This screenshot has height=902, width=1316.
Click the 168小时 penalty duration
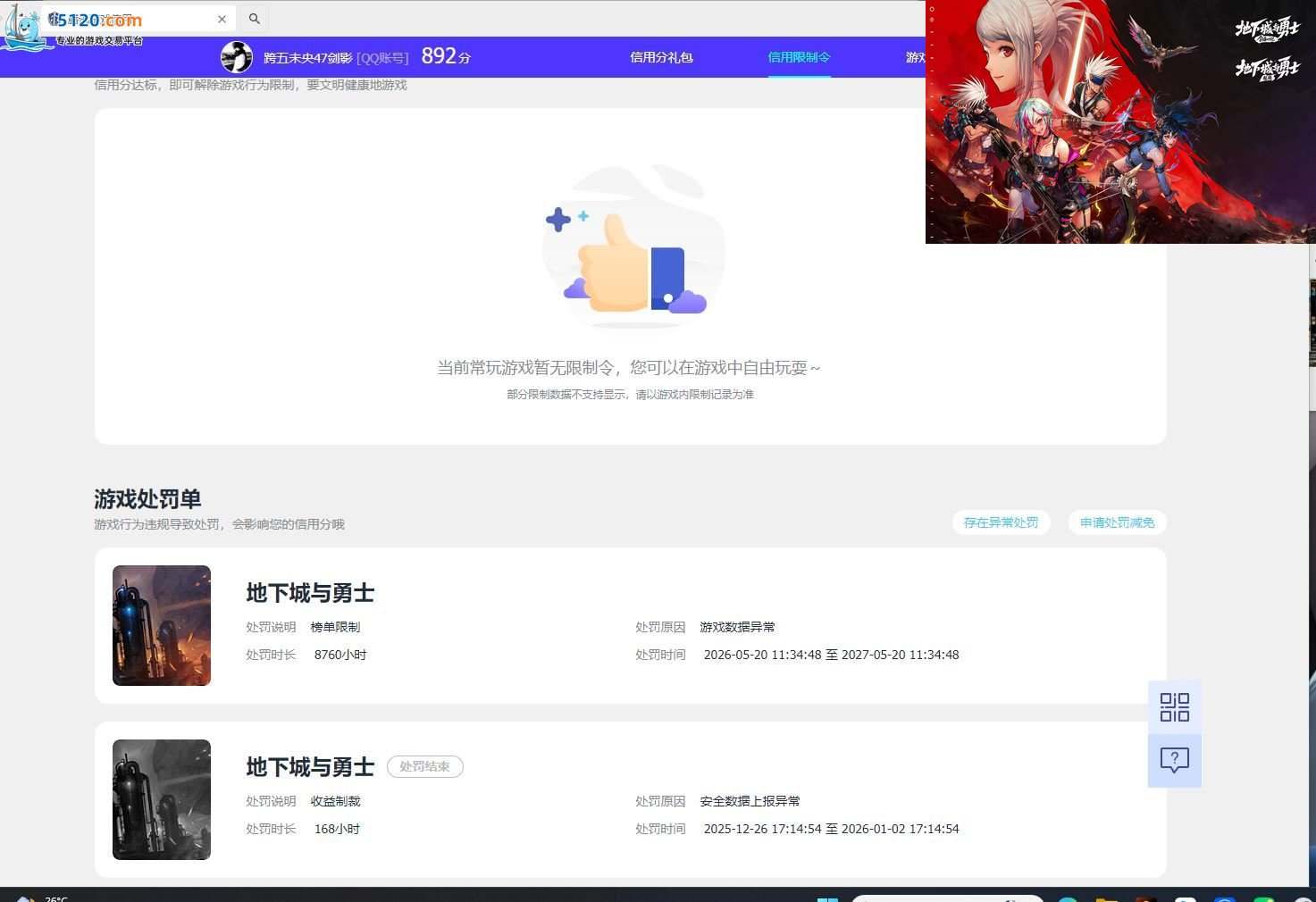[337, 829]
